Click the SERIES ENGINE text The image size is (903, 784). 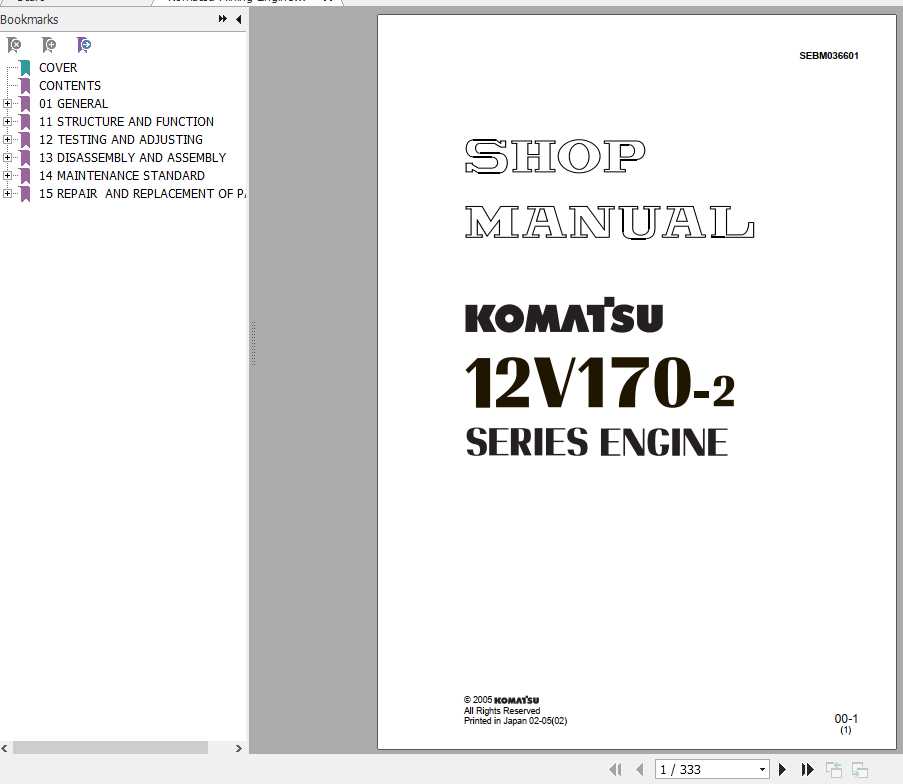[x=597, y=442]
